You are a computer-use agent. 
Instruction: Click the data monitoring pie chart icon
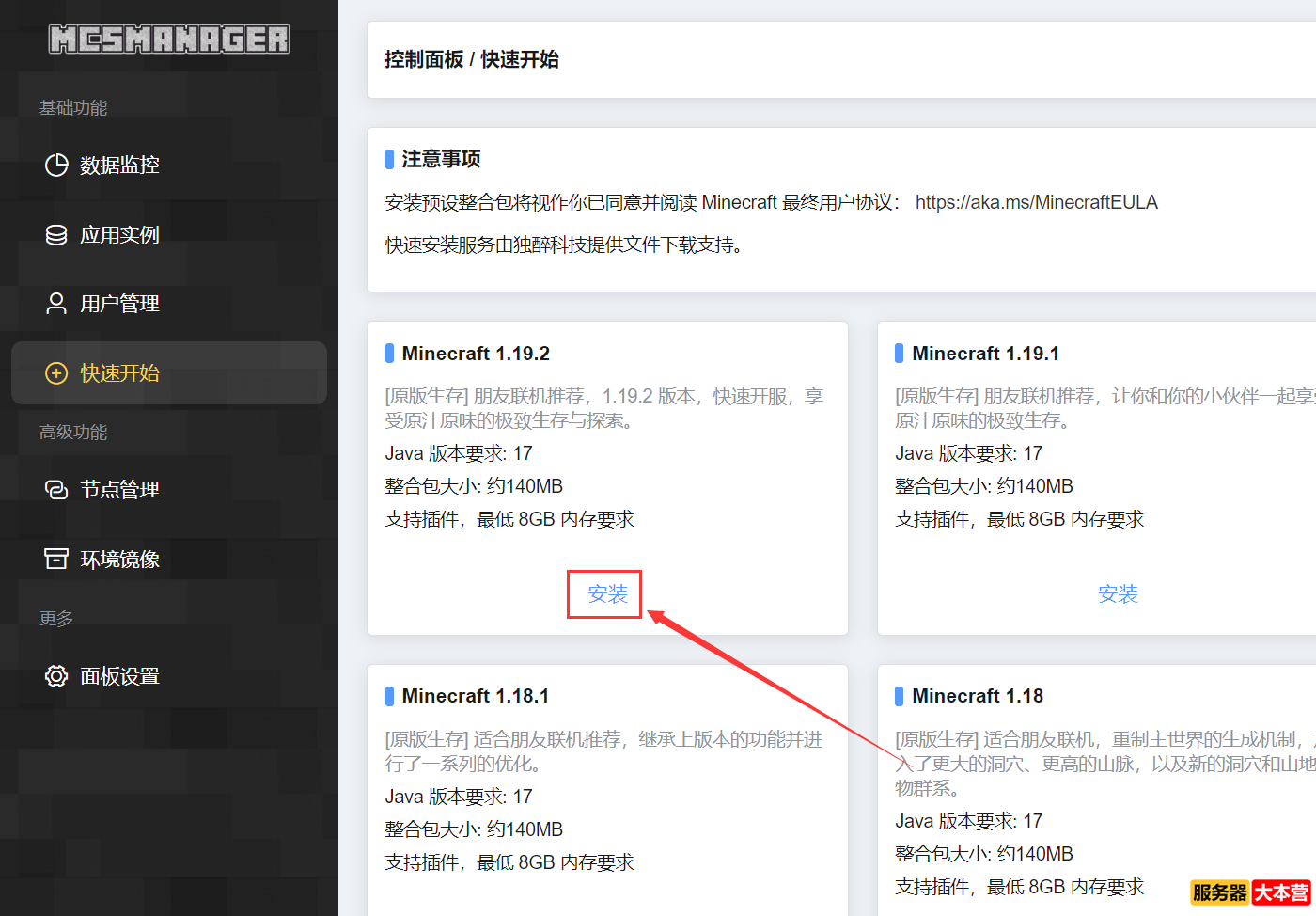pyautogui.click(x=56, y=166)
